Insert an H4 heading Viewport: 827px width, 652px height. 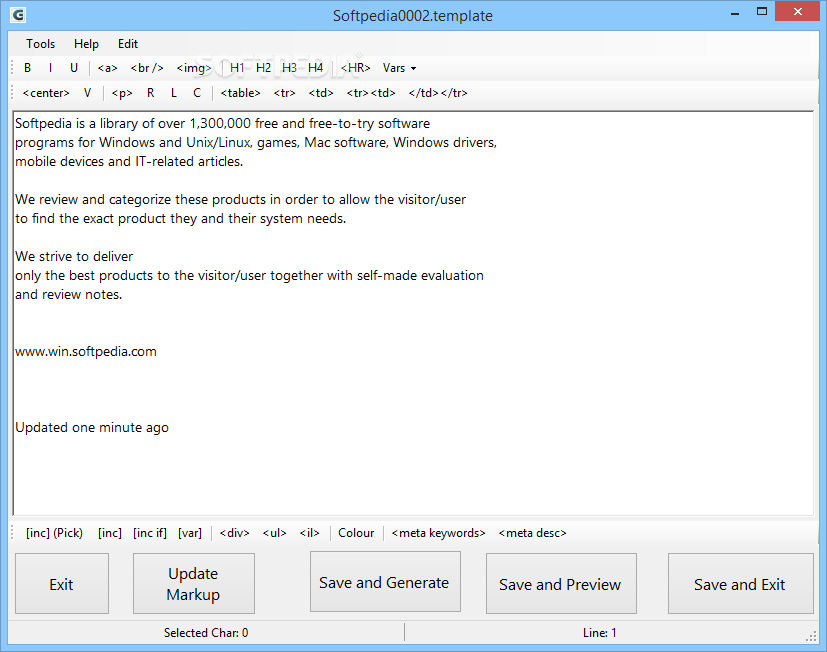click(315, 68)
